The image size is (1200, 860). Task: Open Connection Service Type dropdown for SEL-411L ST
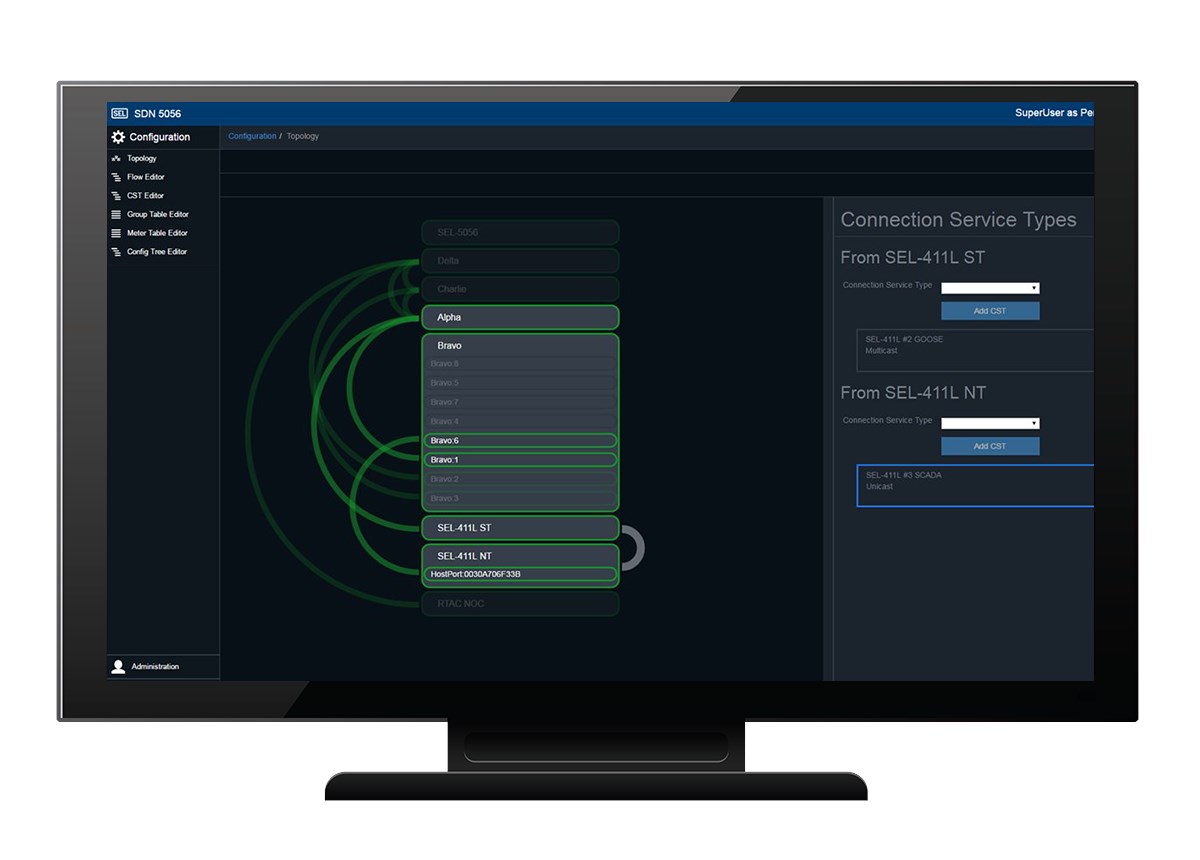tap(990, 288)
